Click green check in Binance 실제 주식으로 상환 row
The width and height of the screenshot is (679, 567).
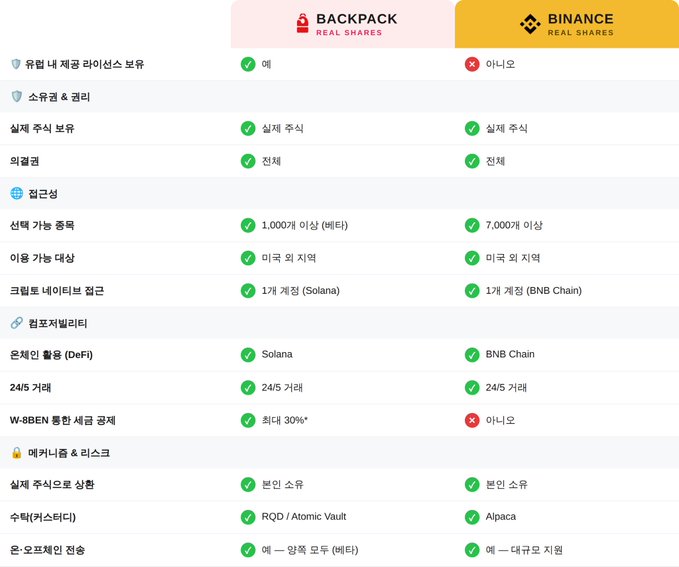(472, 484)
